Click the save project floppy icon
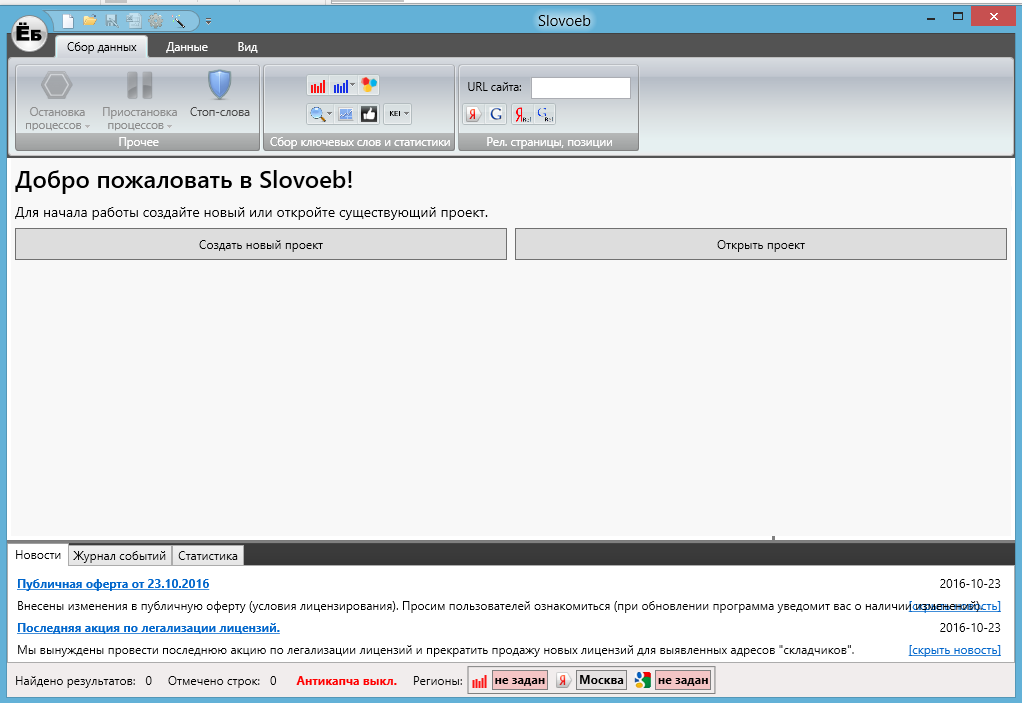Screen dimensions: 1022x703 112,21
